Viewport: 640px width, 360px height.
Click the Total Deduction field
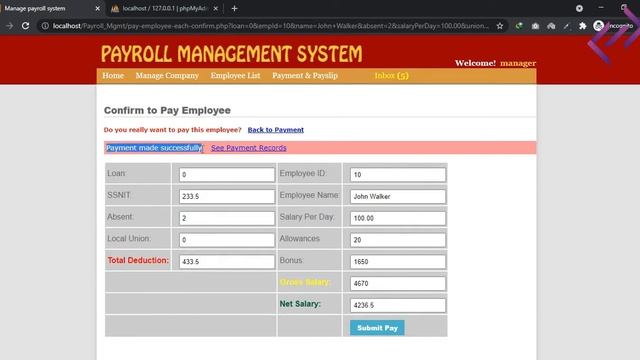click(x=227, y=262)
